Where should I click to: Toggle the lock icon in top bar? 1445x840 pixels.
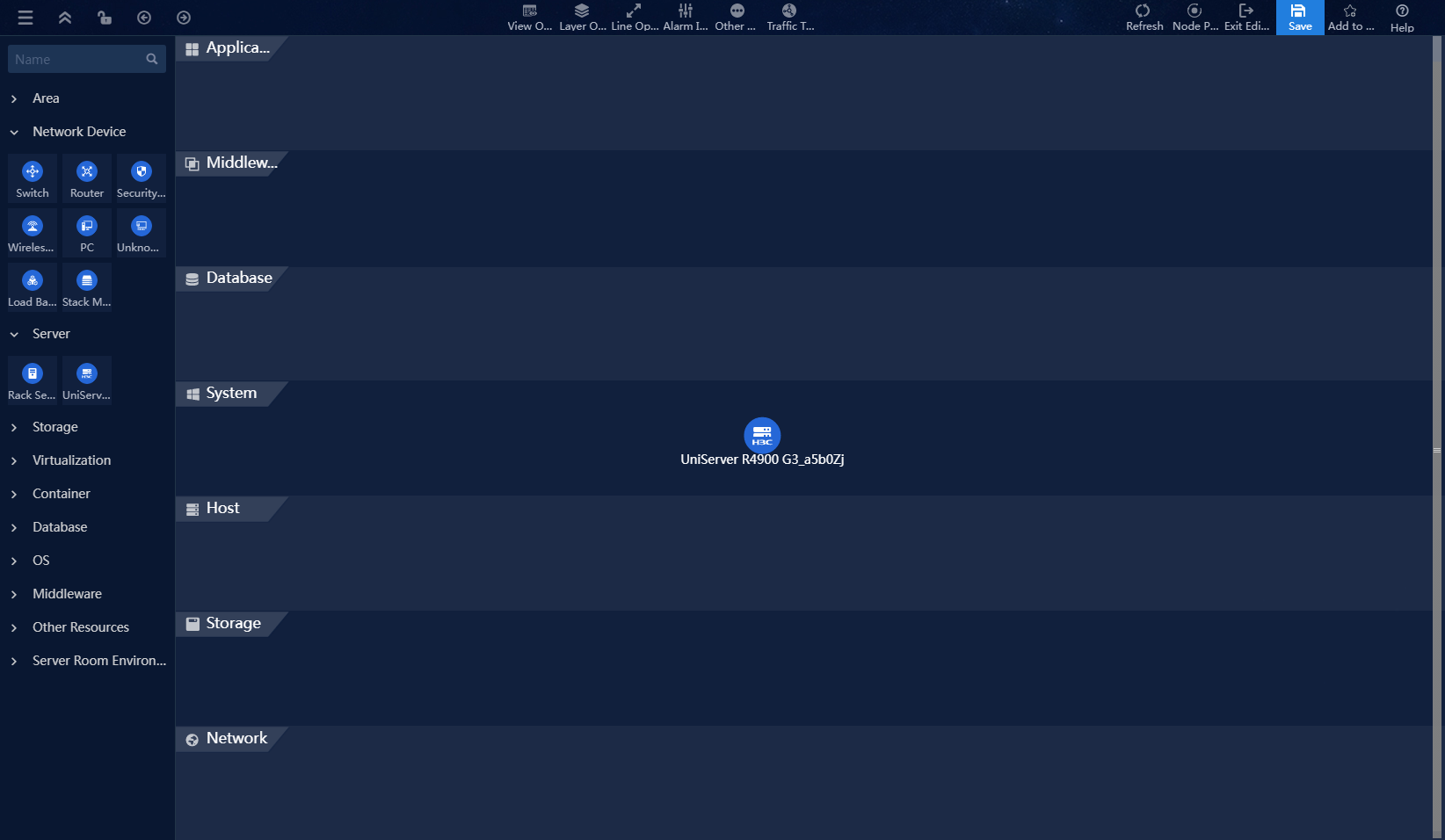(x=105, y=18)
